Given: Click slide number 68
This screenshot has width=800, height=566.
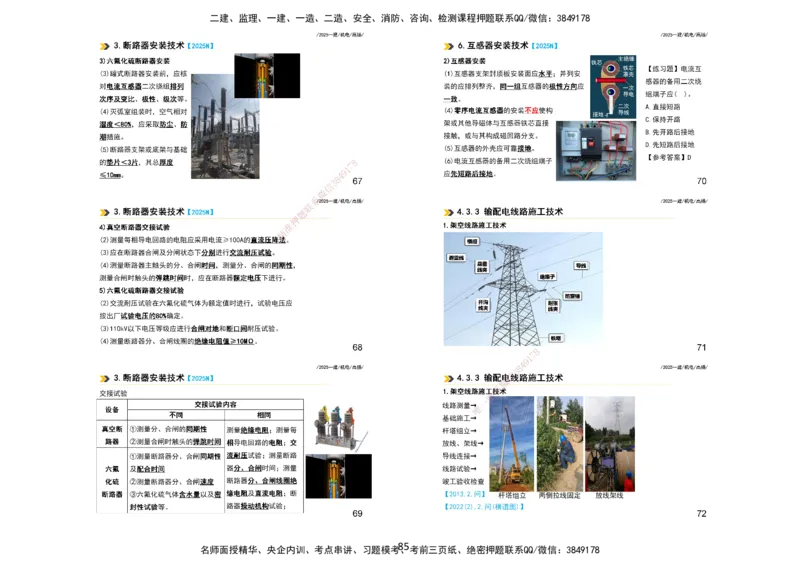Looking at the screenshot, I should tap(357, 348).
